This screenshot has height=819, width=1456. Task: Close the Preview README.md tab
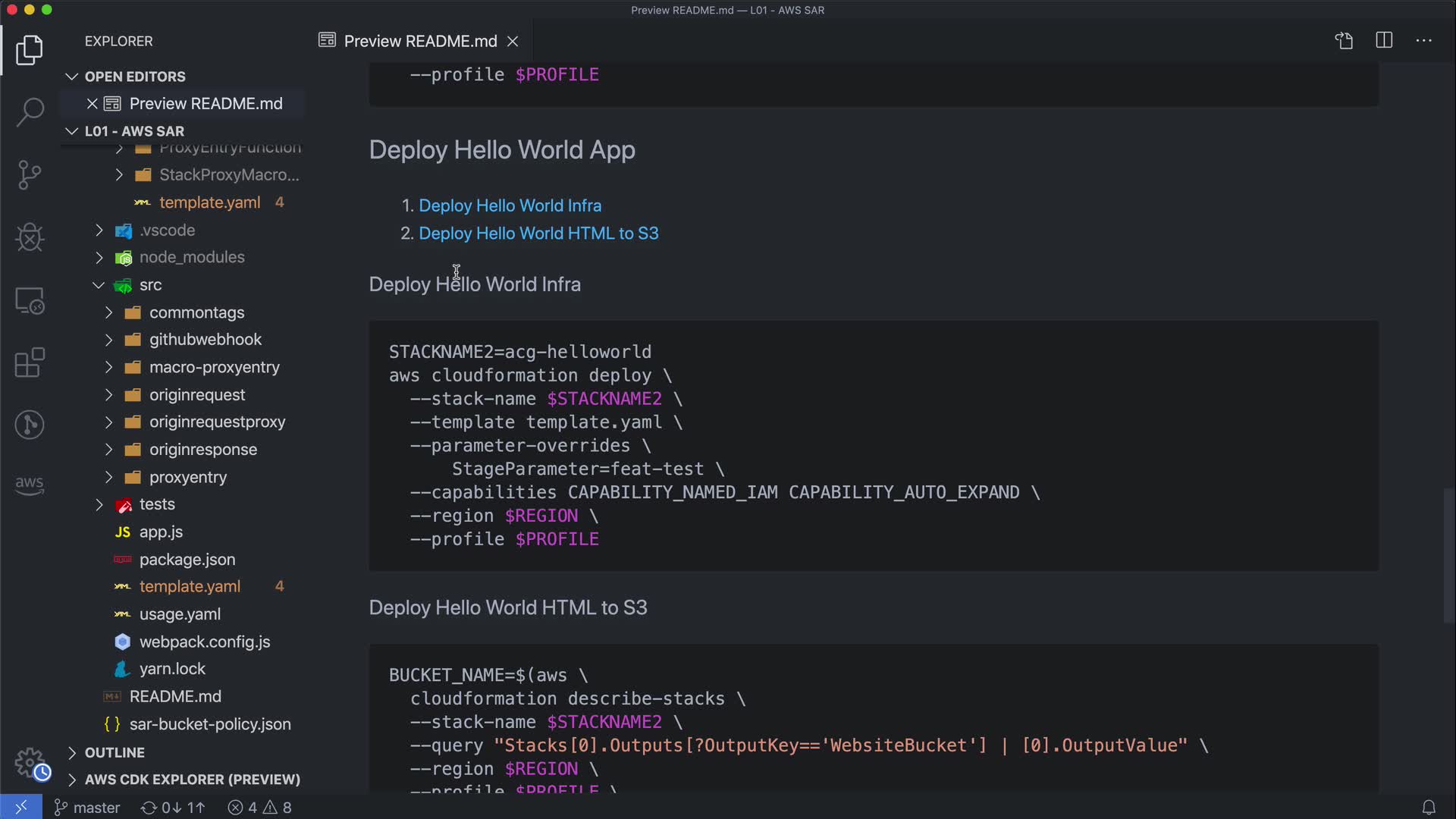click(x=513, y=41)
